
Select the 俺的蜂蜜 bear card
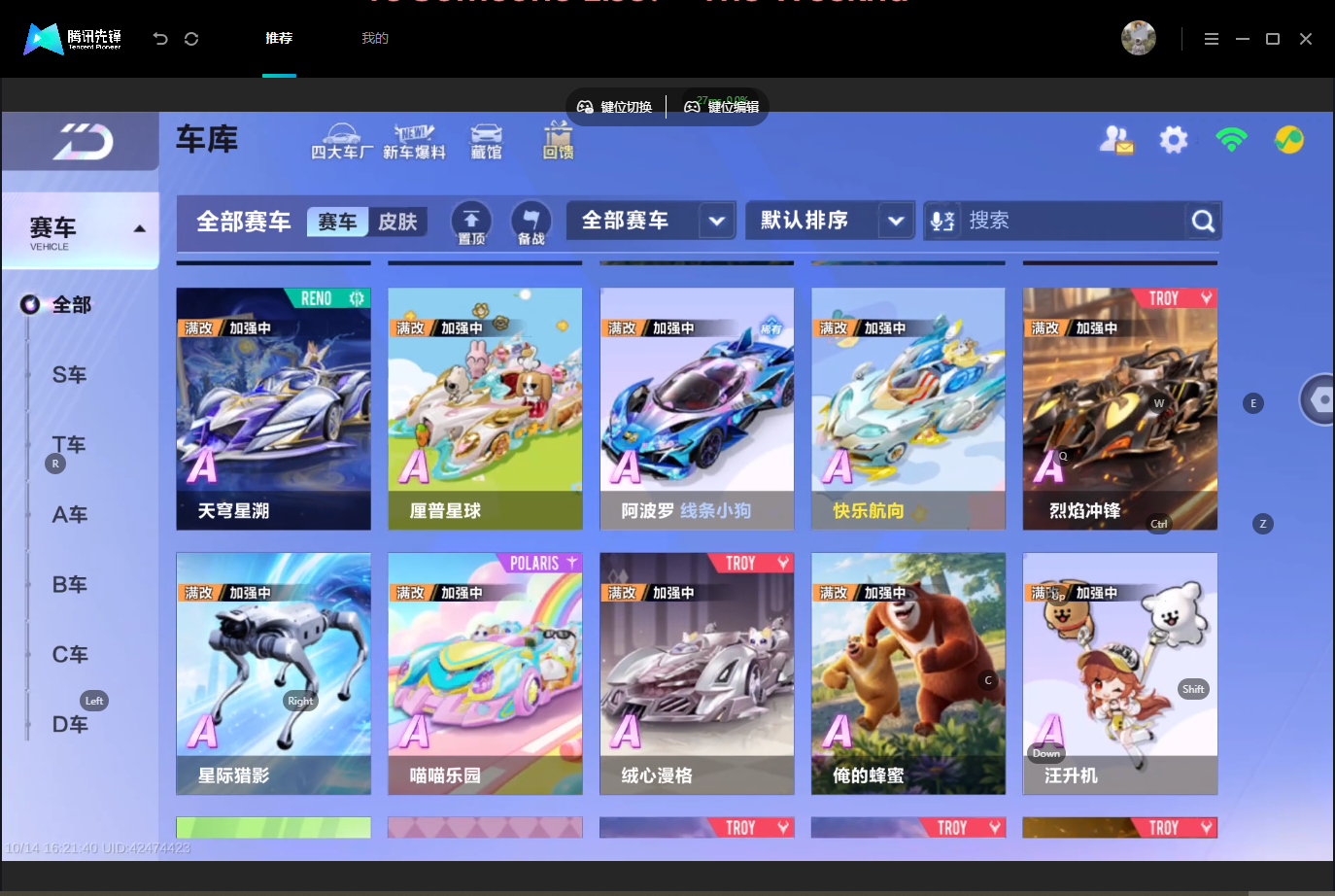coord(908,674)
